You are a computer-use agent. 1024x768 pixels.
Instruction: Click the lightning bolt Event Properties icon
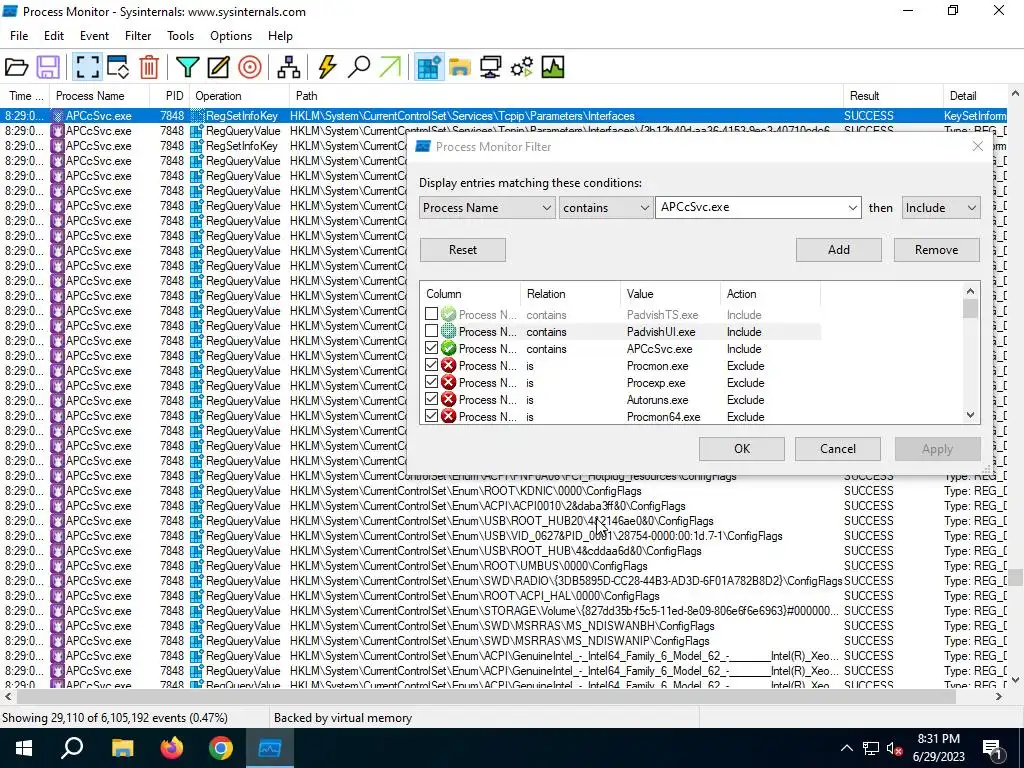327,67
